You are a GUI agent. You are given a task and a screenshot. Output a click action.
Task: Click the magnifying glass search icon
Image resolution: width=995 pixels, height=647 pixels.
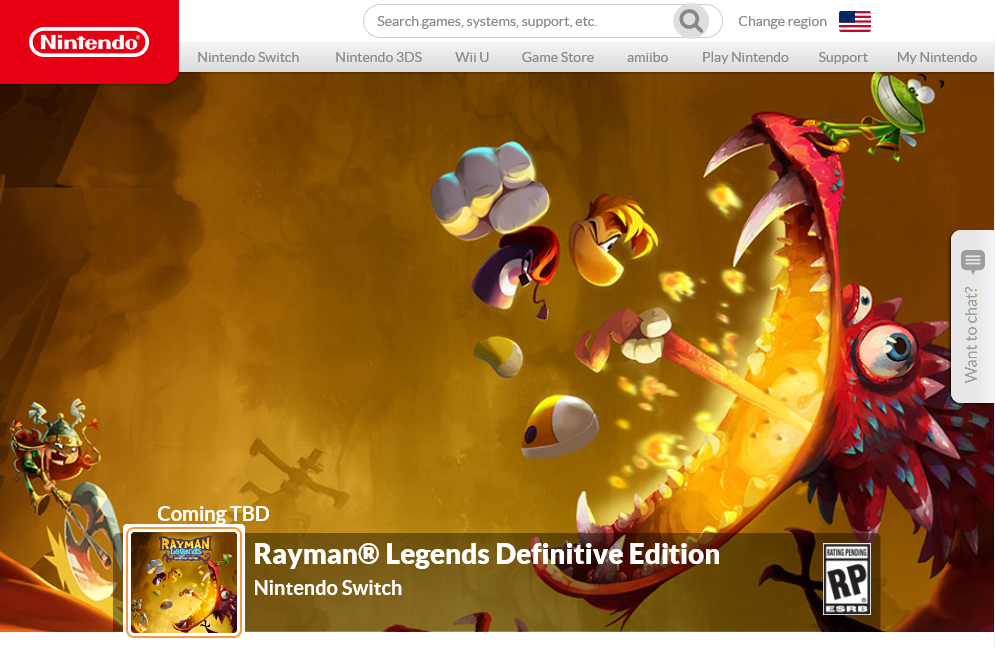(691, 22)
